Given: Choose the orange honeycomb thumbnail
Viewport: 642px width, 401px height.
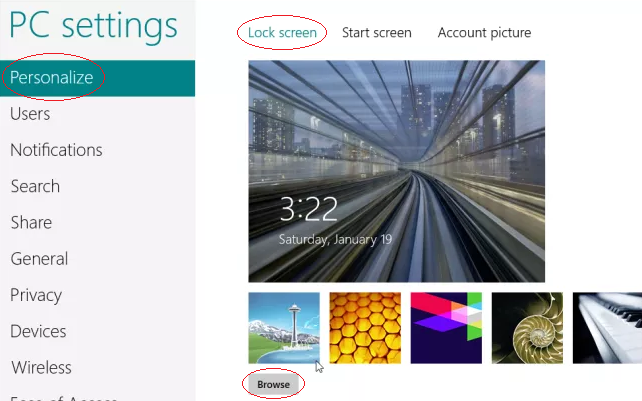Looking at the screenshot, I should tap(365, 328).
